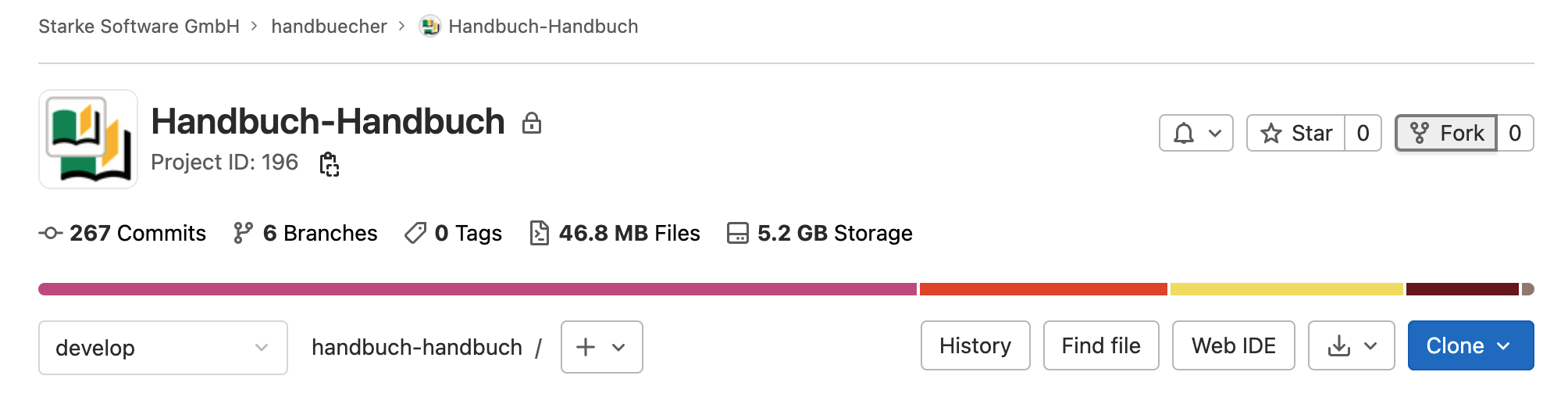
Task: Open the plus add-file dropdown
Action: pos(601,347)
